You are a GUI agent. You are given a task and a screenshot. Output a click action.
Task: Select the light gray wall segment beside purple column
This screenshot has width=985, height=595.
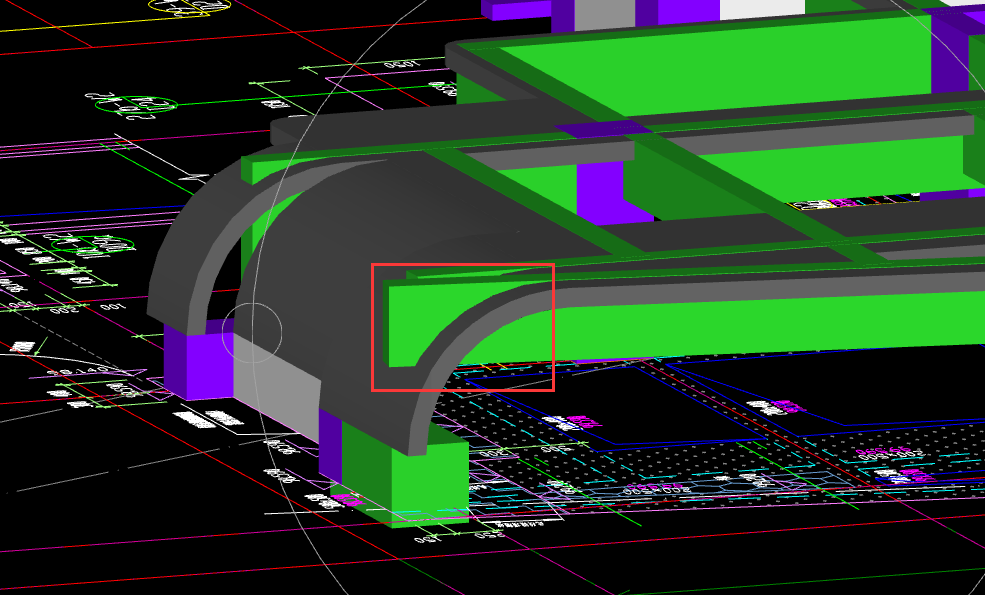(x=276, y=388)
